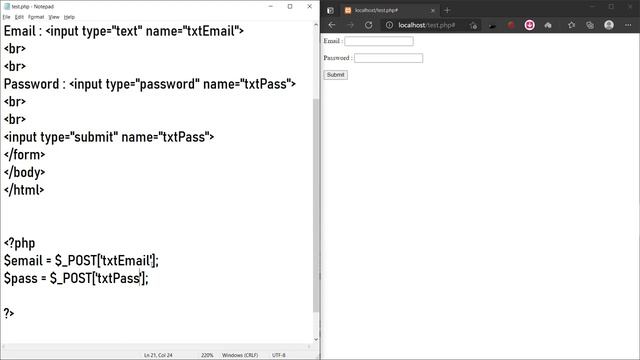Image resolution: width=640 pixels, height=360 pixels.
Task: Click the Email text field
Action: [379, 41]
